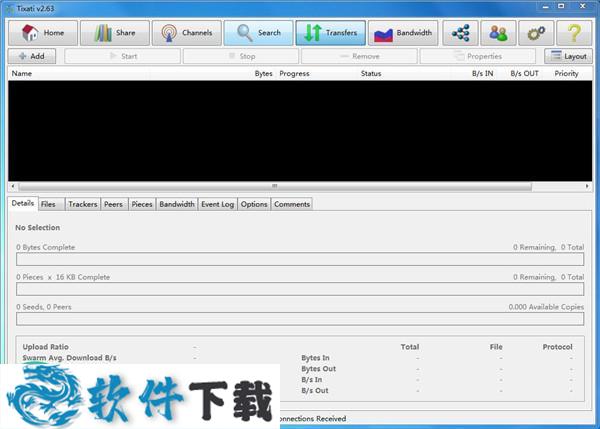Click the Start transfer button
600x429 pixels.
coord(122,56)
